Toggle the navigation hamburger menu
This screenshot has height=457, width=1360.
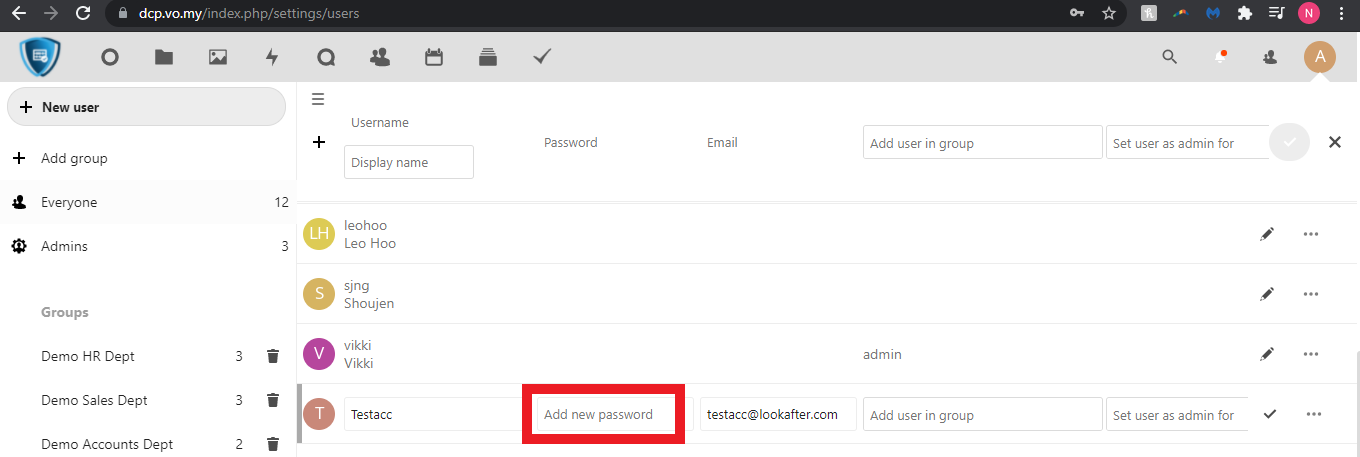[318, 99]
